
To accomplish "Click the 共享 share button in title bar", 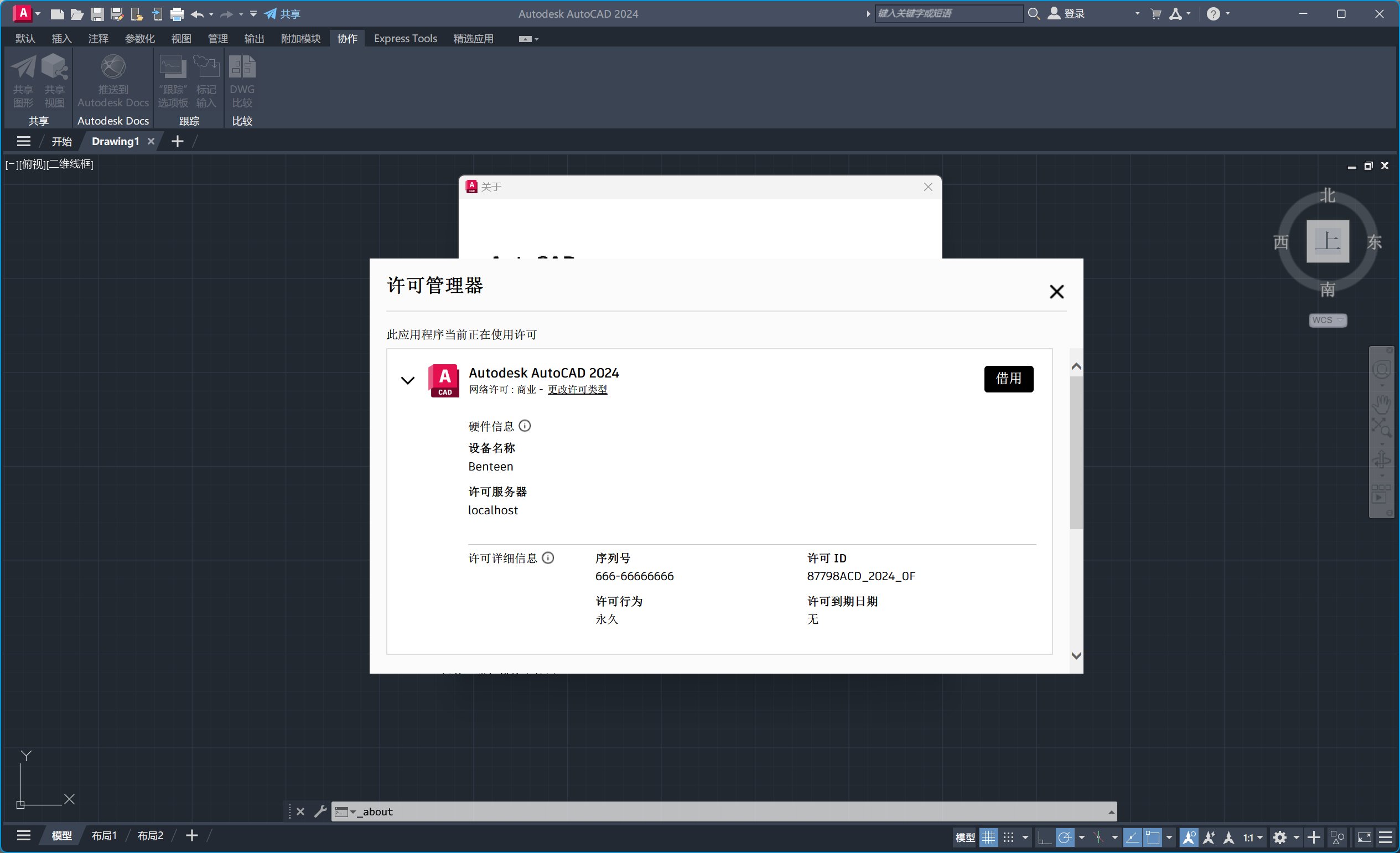I will (x=282, y=14).
